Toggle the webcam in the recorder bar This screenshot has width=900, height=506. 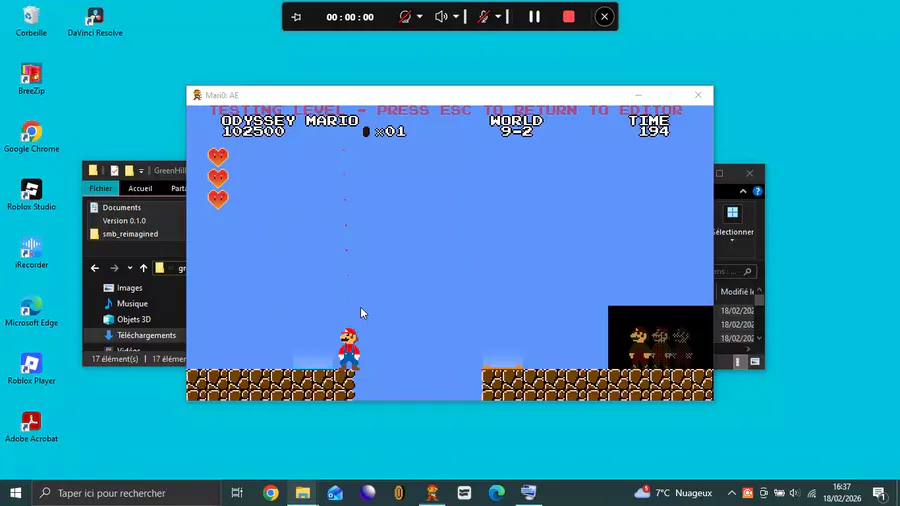[x=405, y=17]
